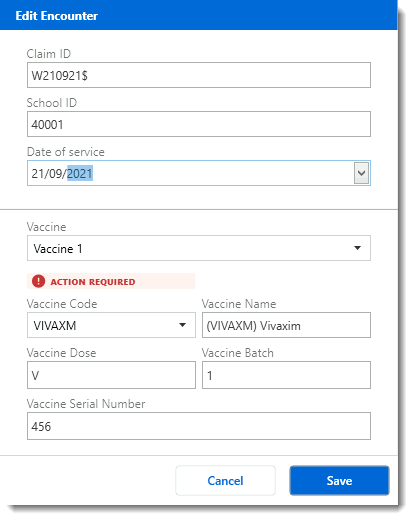The width and height of the screenshot is (413, 520).
Task: Select the Vaccine 1 combo box text
Action: point(58,249)
